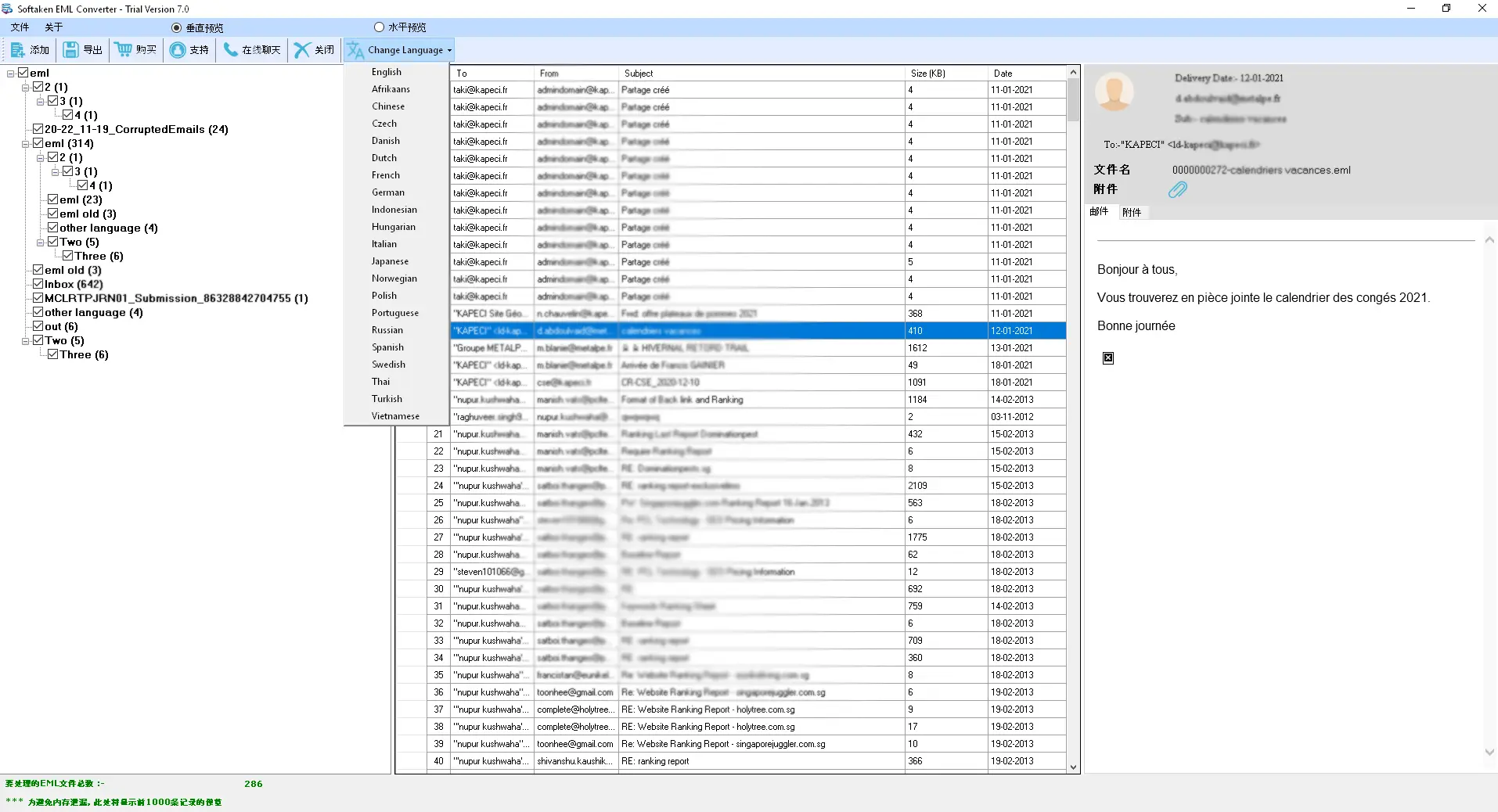The height and width of the screenshot is (812, 1498).
Task: Uncheck the Inbox (642) folder checkbox
Action: (x=38, y=284)
